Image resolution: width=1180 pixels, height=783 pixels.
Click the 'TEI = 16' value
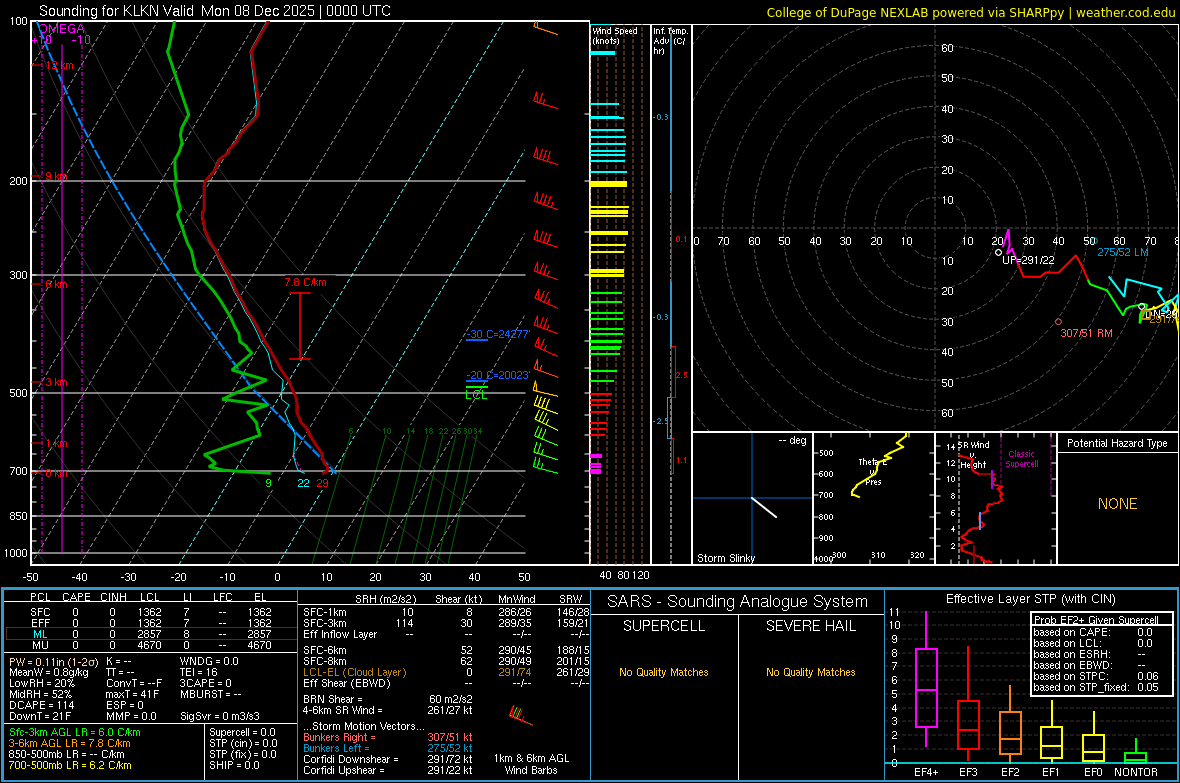[x=199, y=672]
